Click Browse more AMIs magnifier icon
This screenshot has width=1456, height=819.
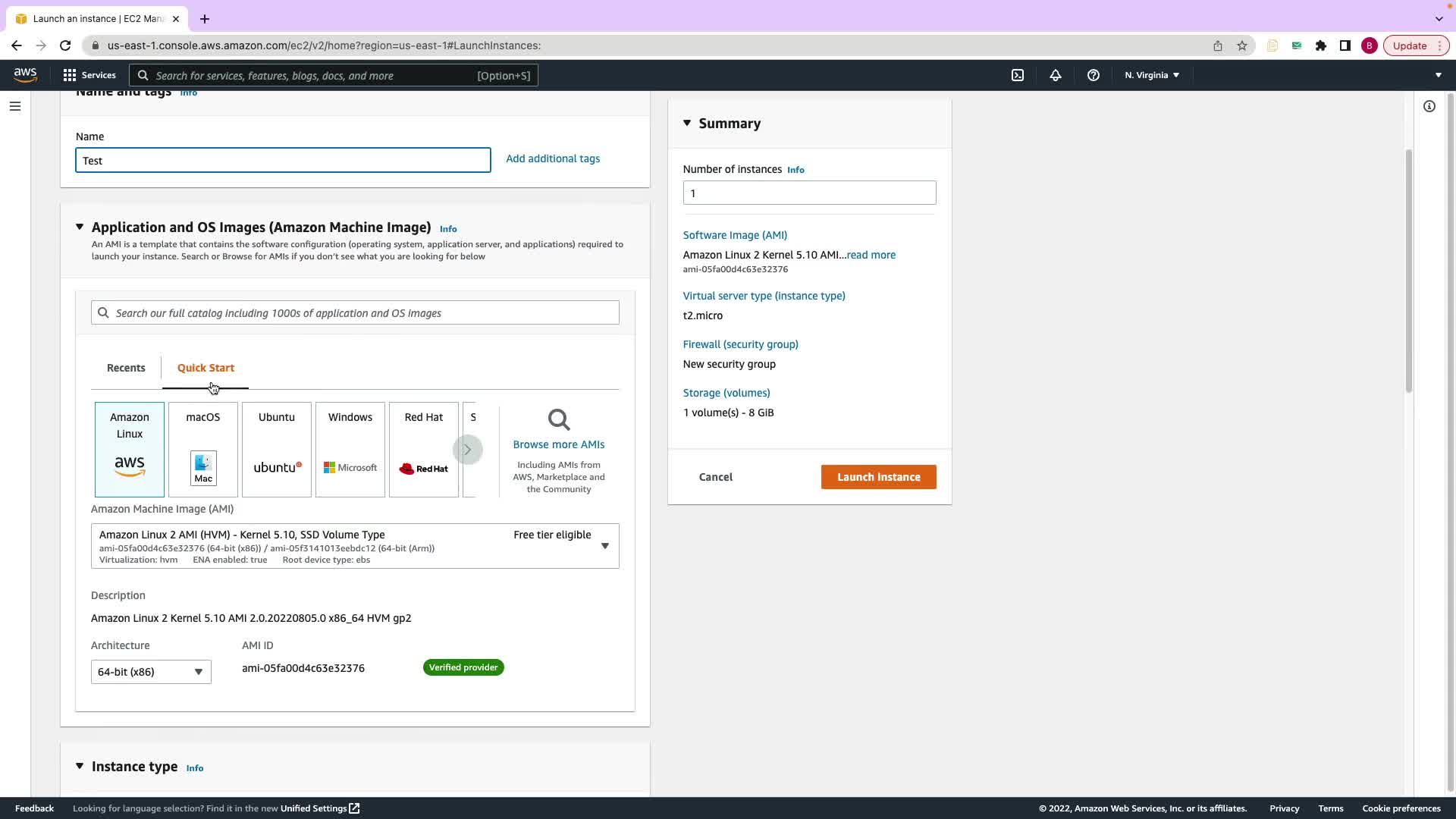point(559,419)
